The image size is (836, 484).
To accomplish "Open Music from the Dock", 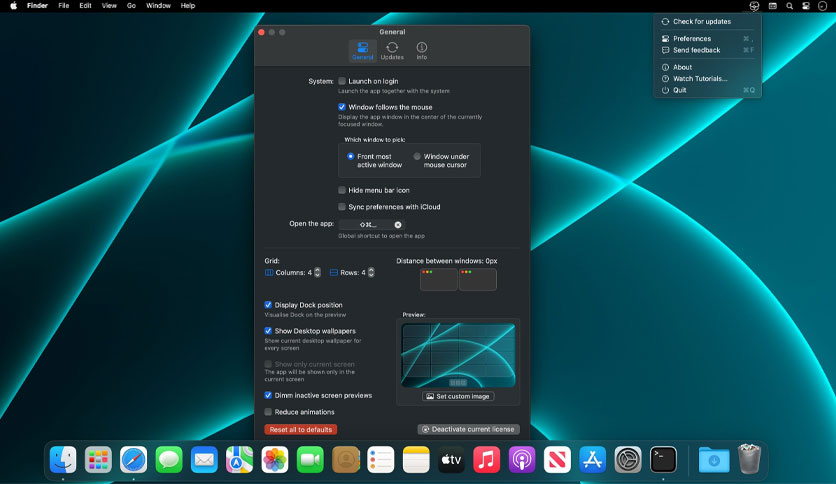I will 486,459.
